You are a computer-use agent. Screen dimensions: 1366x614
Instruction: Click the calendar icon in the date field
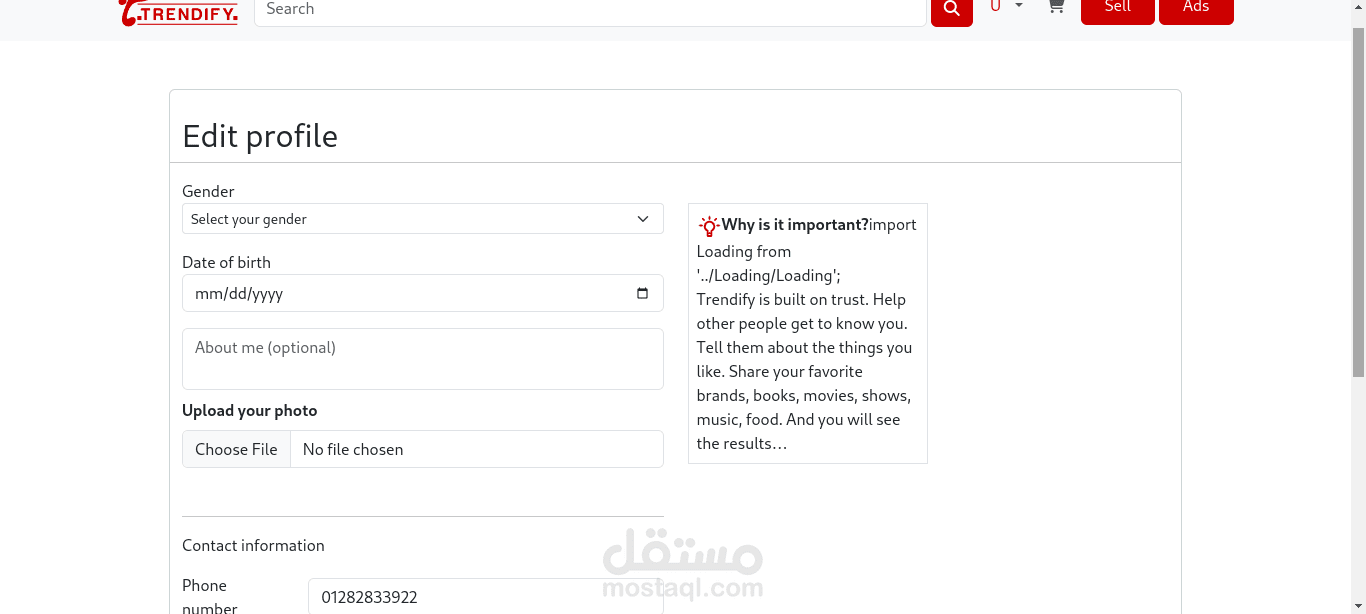coord(642,293)
